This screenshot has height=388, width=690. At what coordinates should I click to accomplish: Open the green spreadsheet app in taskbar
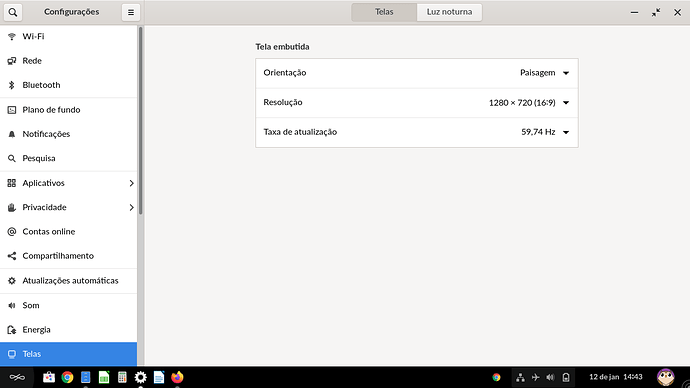click(104, 377)
